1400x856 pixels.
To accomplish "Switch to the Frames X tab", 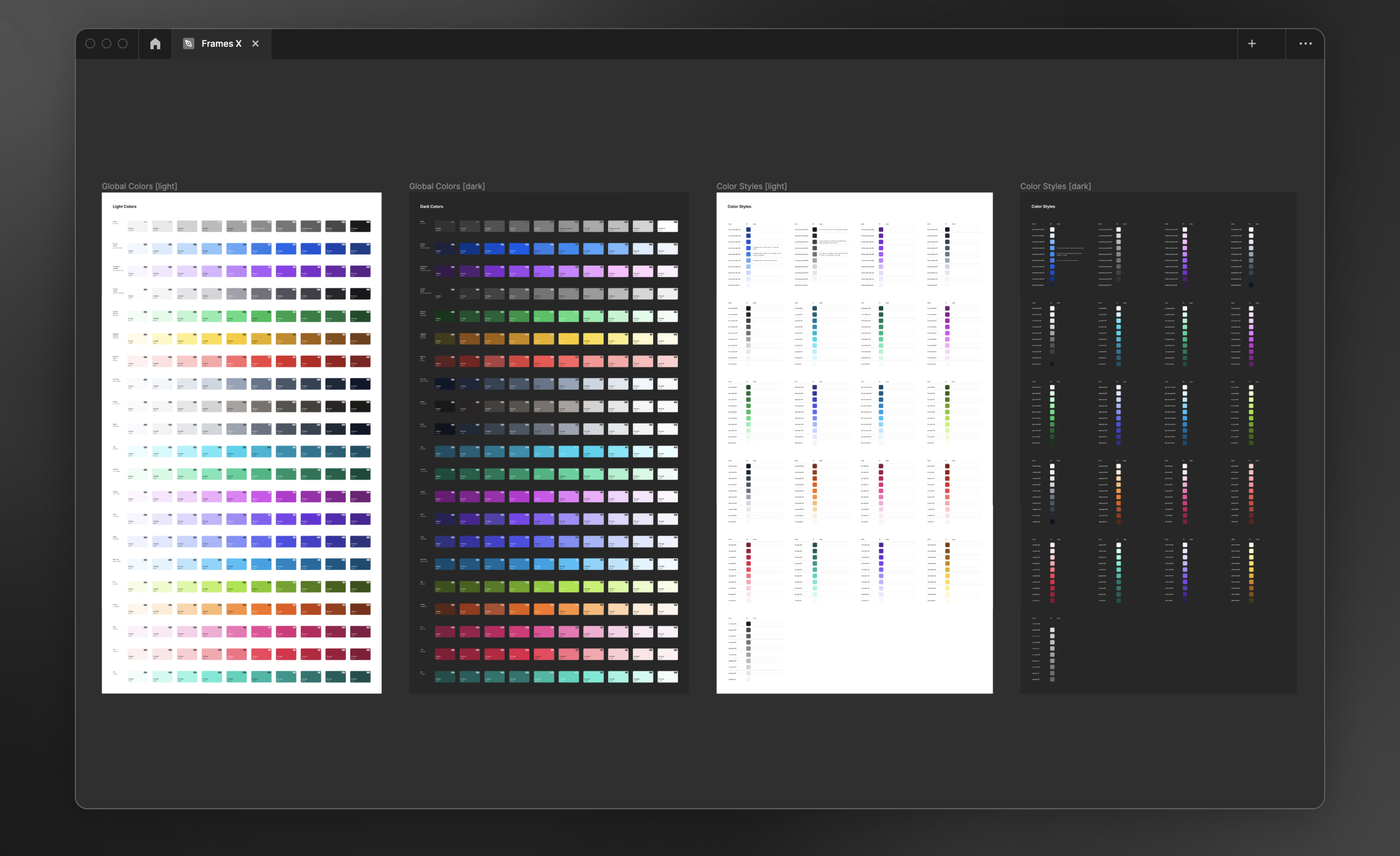I will coord(221,44).
